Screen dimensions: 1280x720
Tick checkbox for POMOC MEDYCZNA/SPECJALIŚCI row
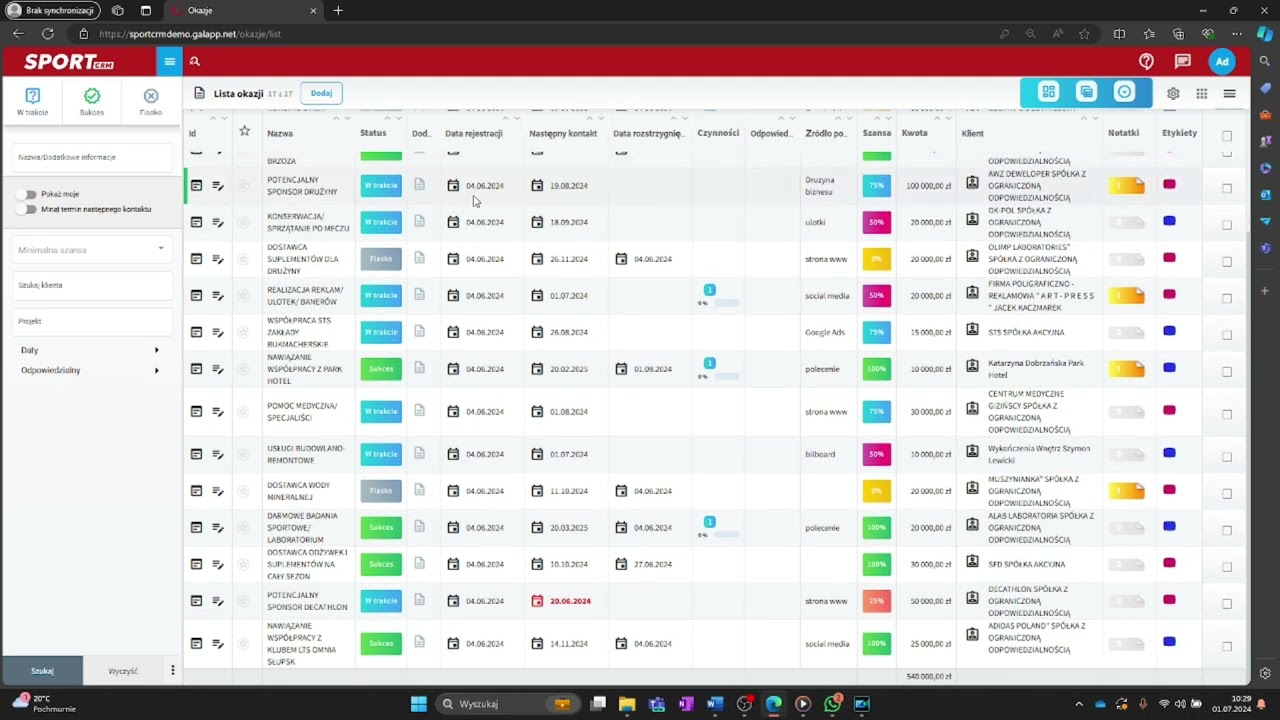[1227, 414]
